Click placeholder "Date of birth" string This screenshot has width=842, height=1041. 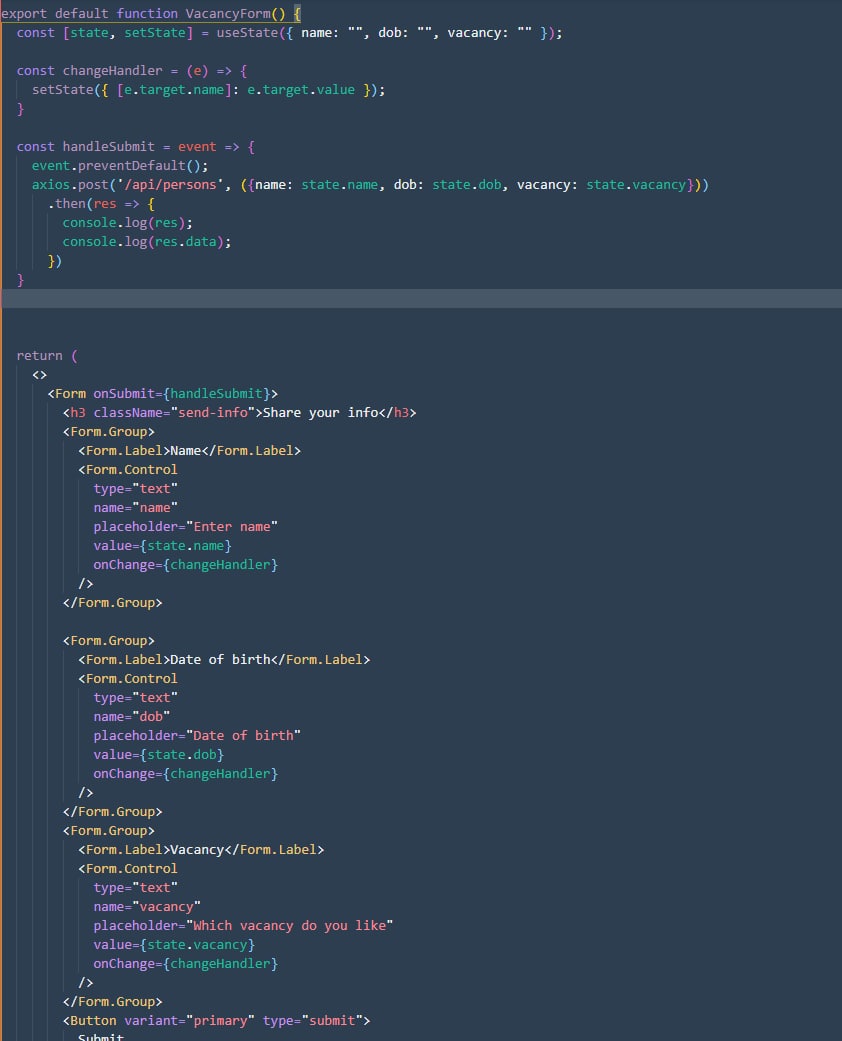[x=243, y=736]
